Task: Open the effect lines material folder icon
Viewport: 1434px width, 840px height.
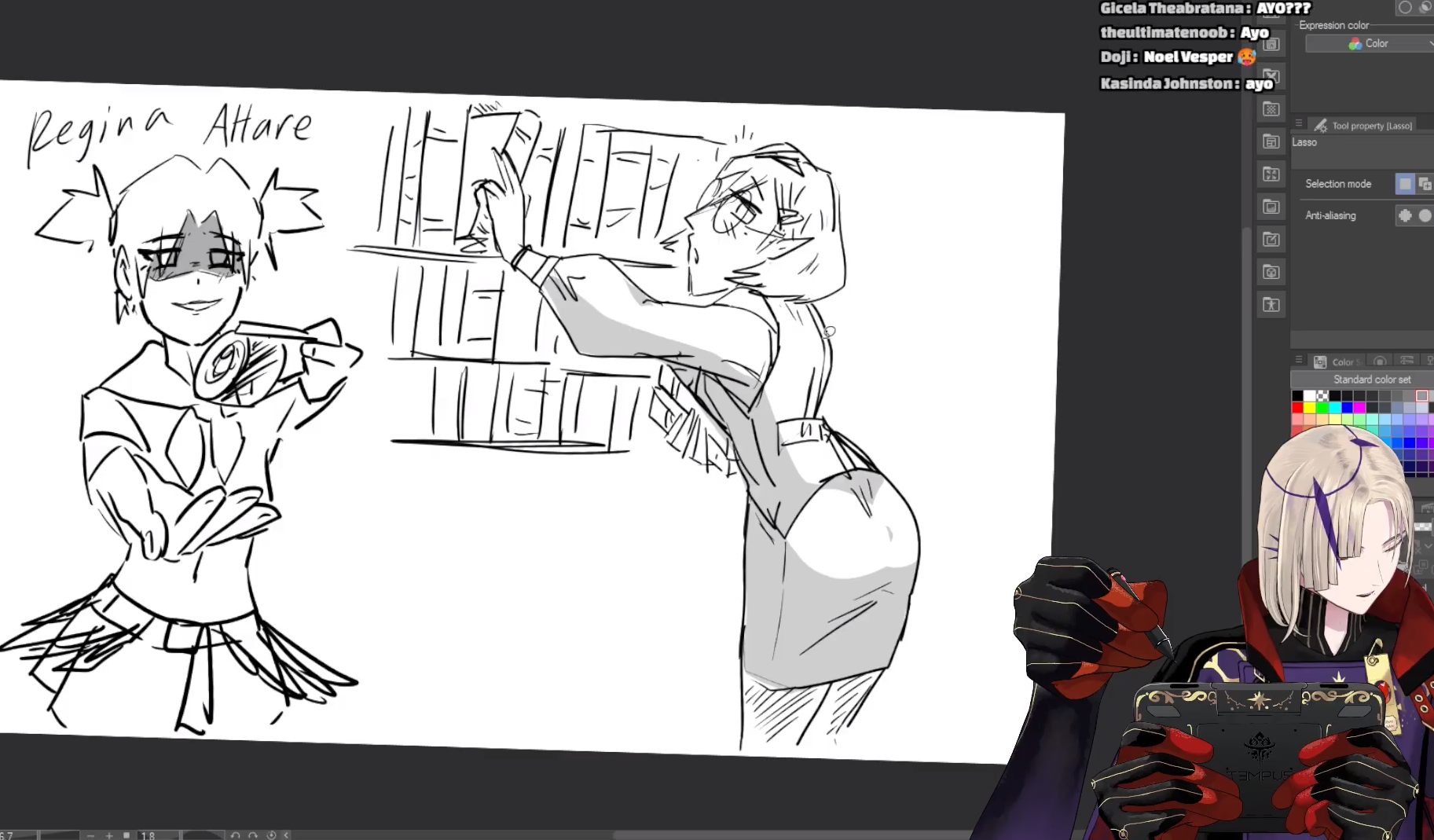Action: 1271,174
